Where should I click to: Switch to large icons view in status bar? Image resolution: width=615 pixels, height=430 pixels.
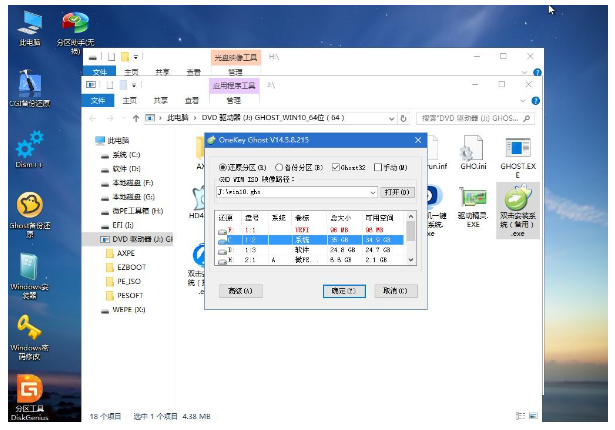[x=533, y=415]
